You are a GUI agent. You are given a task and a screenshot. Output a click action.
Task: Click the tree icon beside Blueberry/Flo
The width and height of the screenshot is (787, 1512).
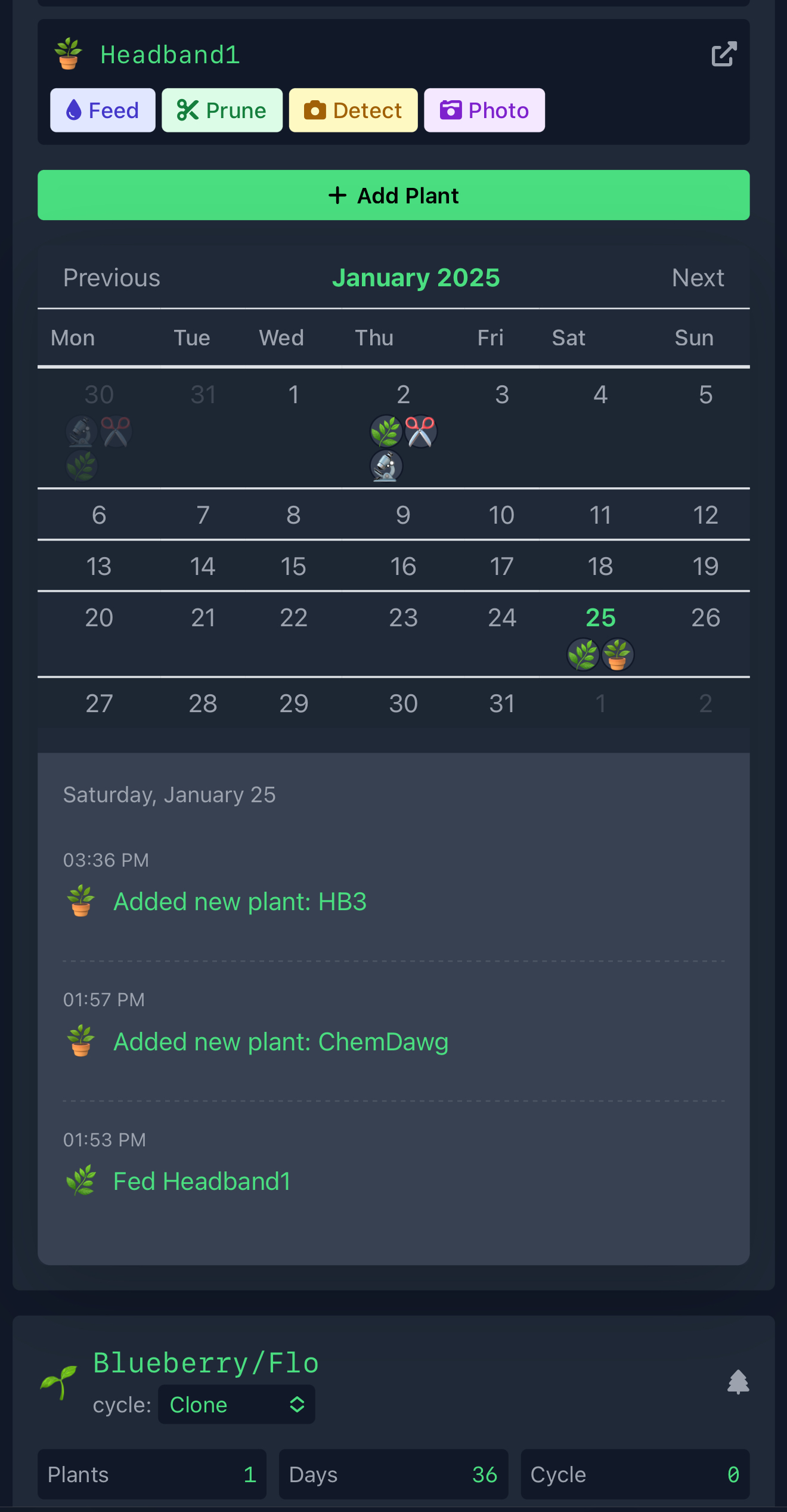coord(738,1381)
